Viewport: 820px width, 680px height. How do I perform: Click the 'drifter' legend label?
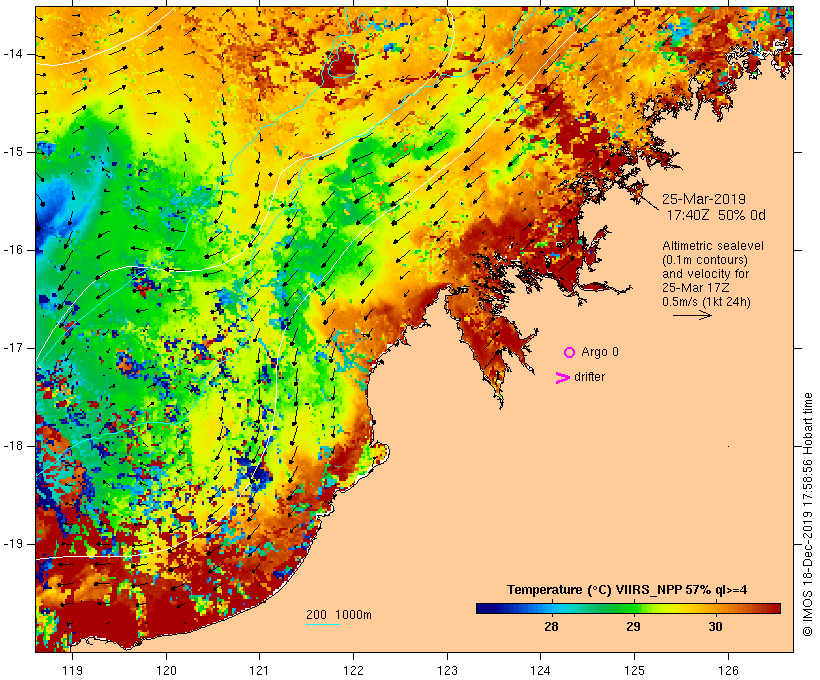589,377
